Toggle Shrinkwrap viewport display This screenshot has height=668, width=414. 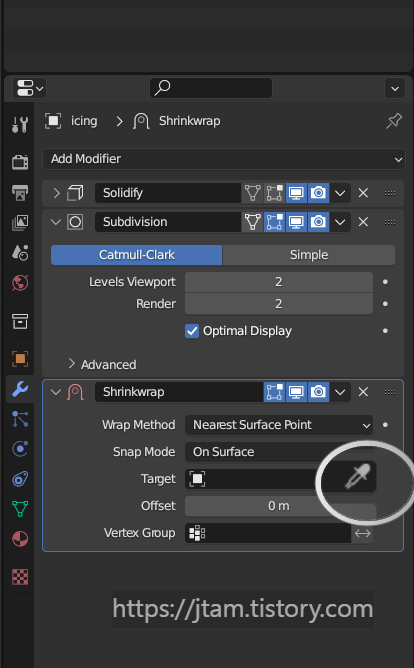point(296,392)
